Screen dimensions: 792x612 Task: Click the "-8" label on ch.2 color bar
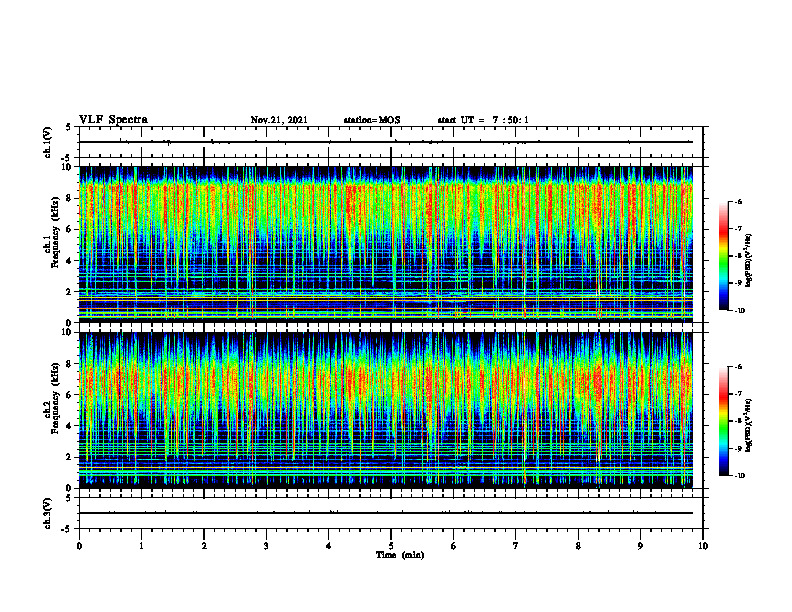click(x=738, y=421)
